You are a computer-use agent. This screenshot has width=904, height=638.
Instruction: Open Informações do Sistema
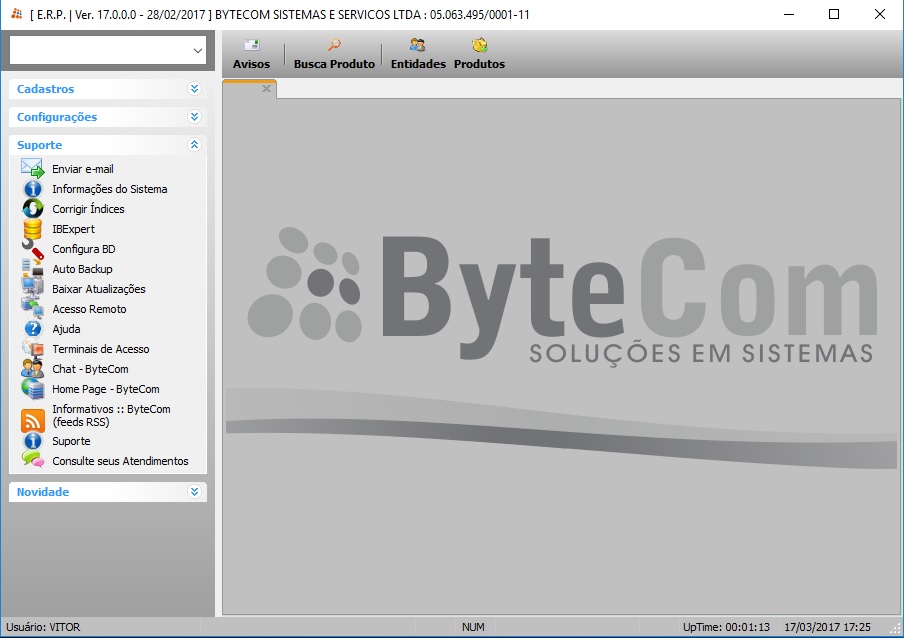[x=109, y=189]
